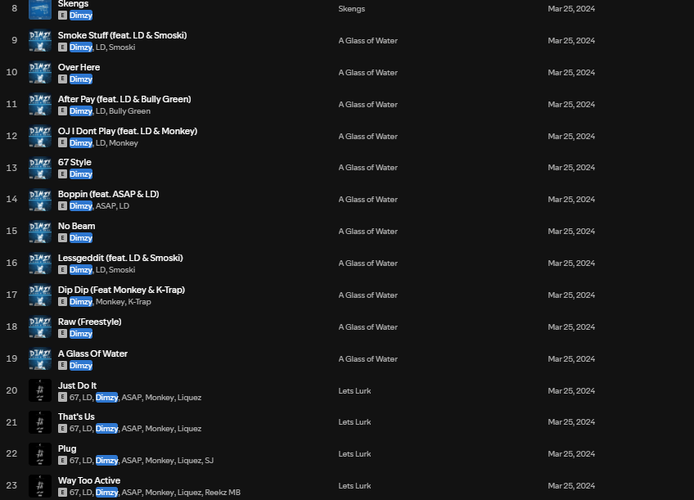
Task: Open album cover of Just Do It track
Action: (40, 391)
